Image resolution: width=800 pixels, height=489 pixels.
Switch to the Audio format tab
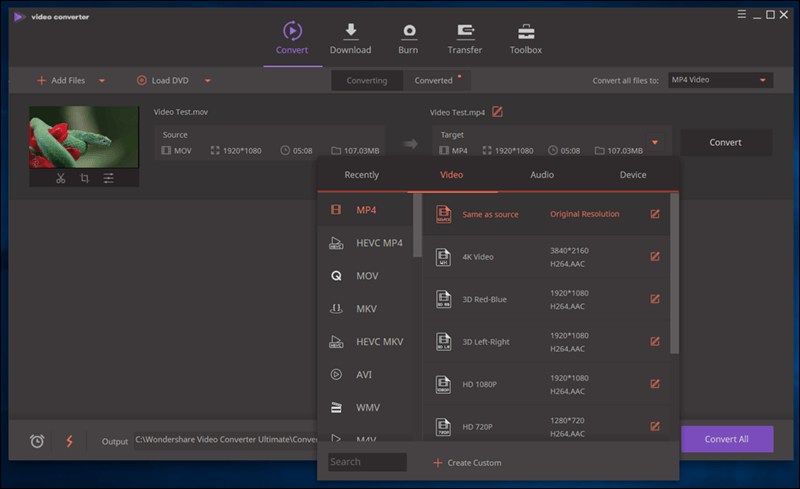pos(542,175)
